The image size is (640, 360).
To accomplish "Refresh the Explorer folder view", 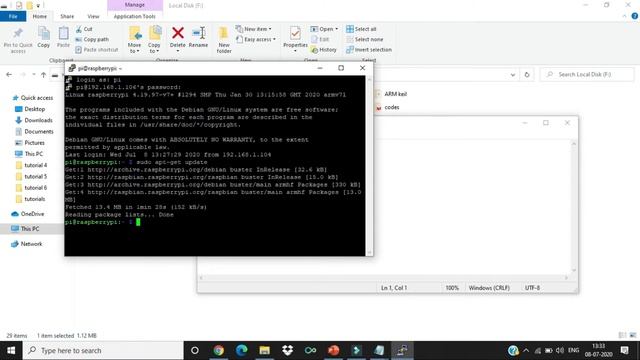I will coord(527,75).
